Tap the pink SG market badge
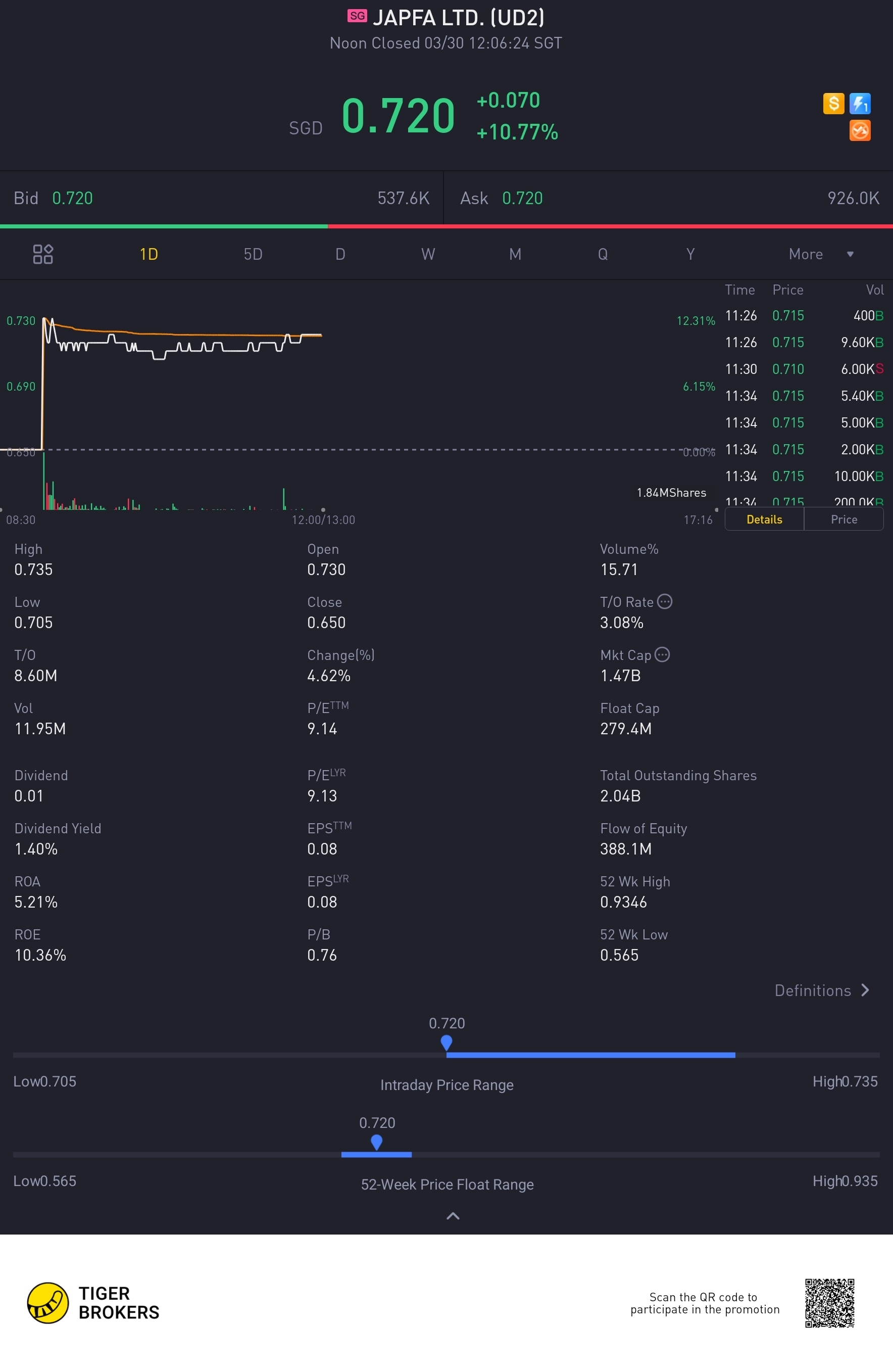 coord(357,16)
